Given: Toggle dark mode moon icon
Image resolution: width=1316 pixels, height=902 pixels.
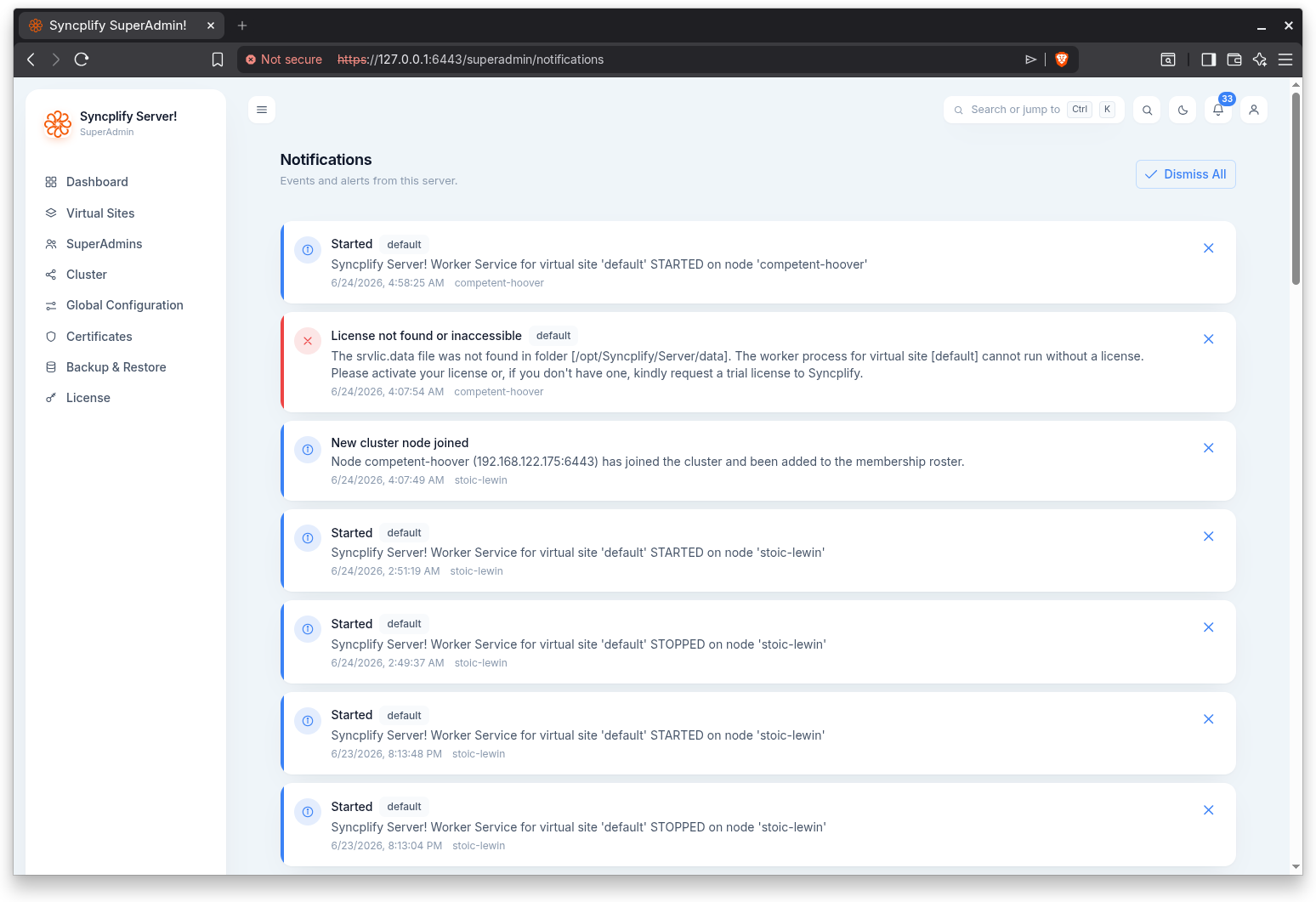Looking at the screenshot, I should point(1183,110).
